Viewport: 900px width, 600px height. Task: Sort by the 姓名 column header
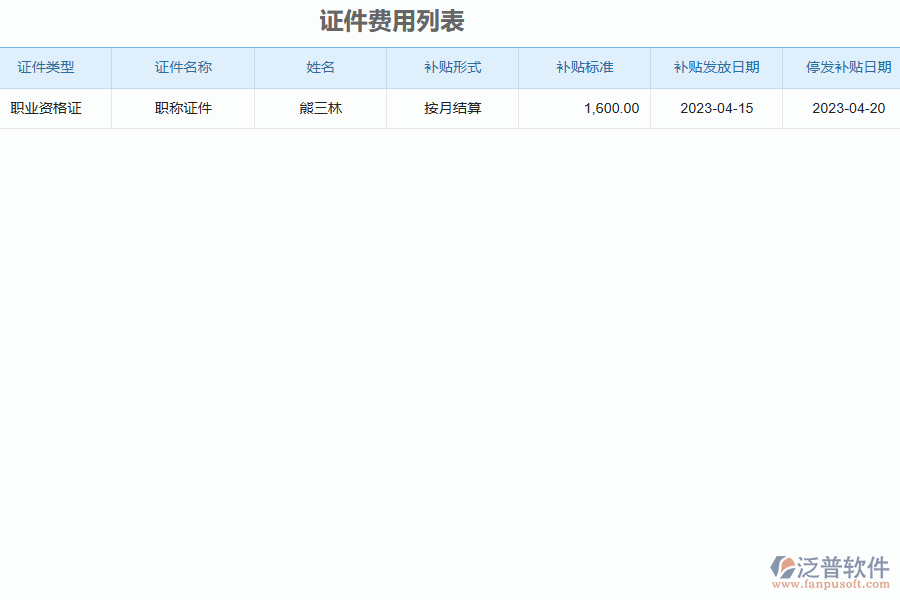point(320,67)
